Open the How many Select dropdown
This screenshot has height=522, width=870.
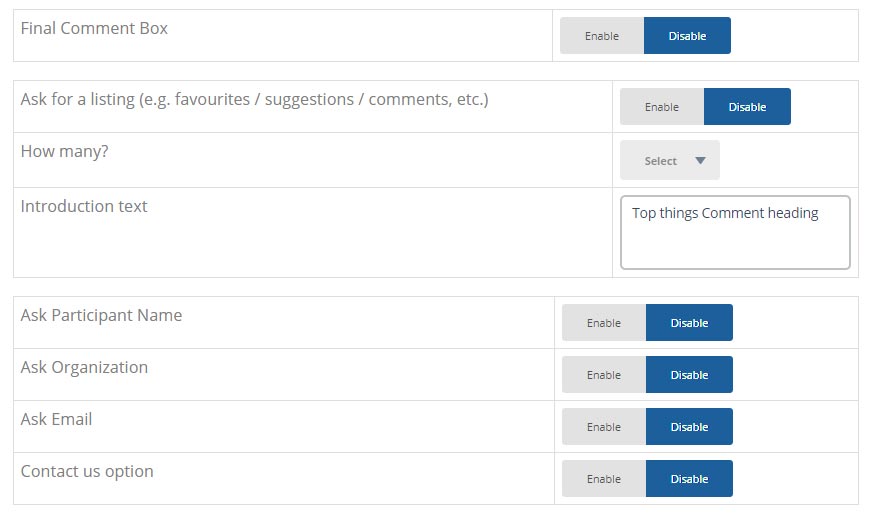tap(670, 160)
